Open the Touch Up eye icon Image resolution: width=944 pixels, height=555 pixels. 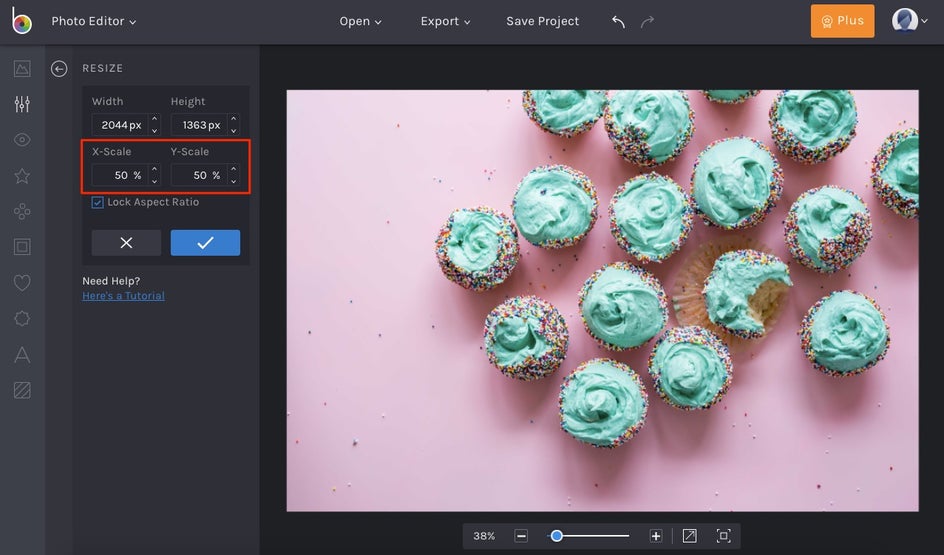coord(22,140)
